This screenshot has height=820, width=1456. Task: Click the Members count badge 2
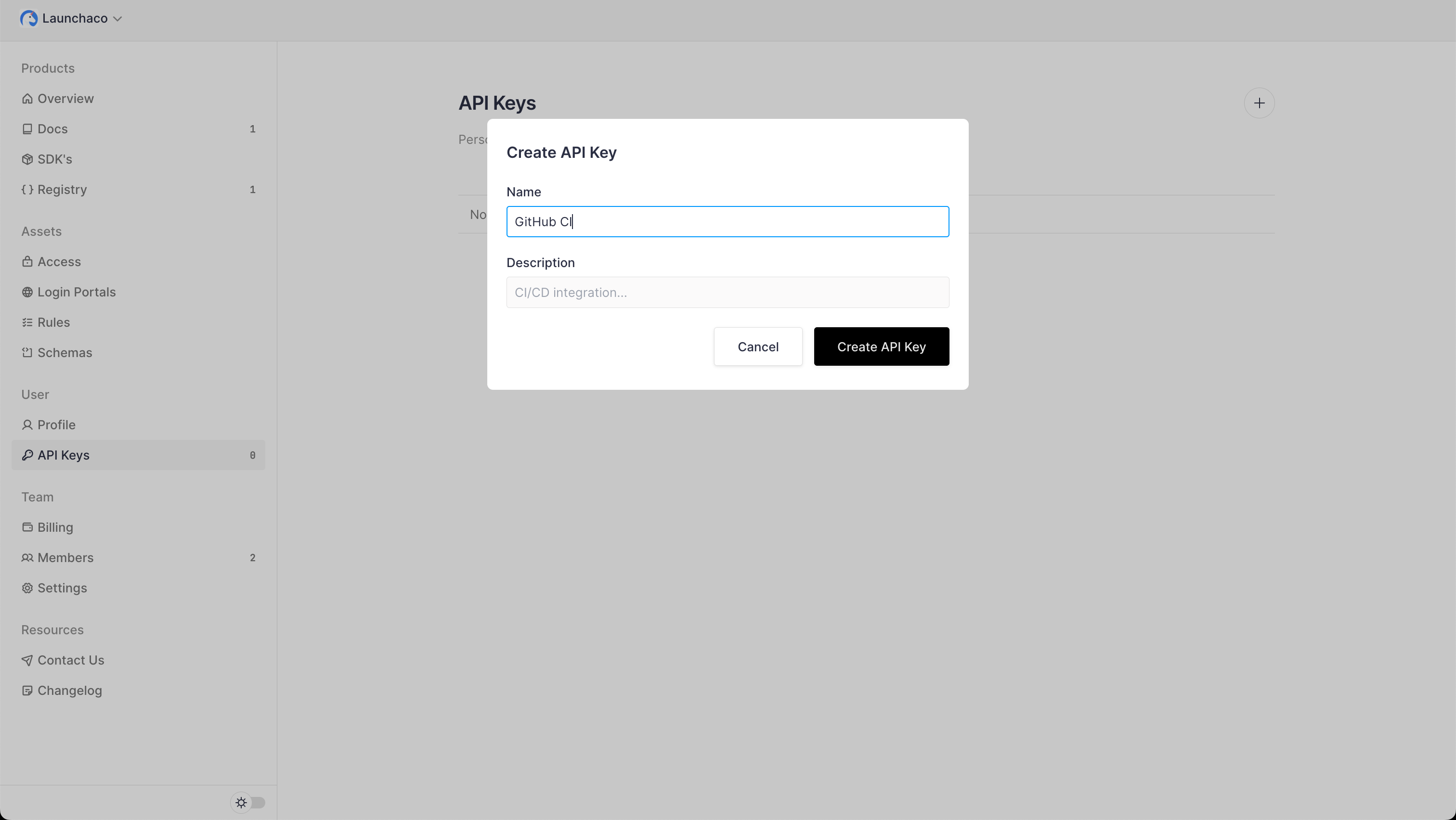(253, 558)
